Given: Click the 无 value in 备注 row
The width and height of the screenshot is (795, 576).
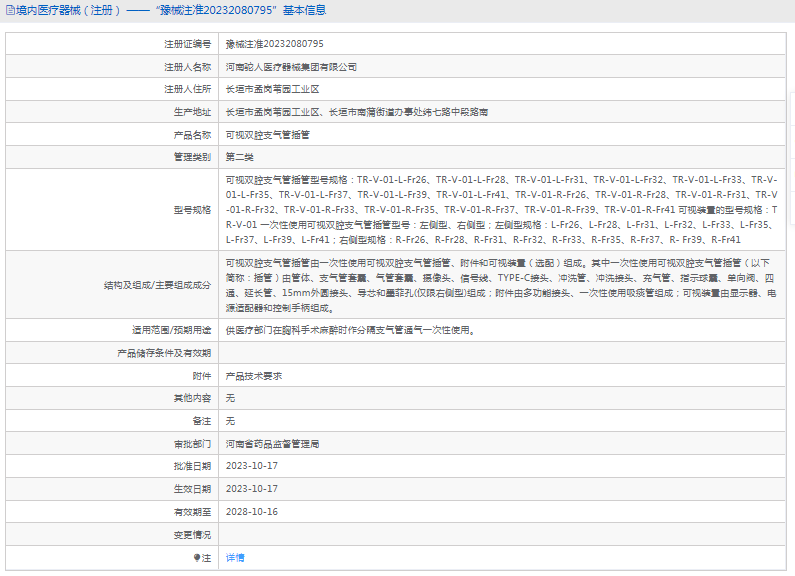Looking at the screenshot, I should [x=230, y=421].
